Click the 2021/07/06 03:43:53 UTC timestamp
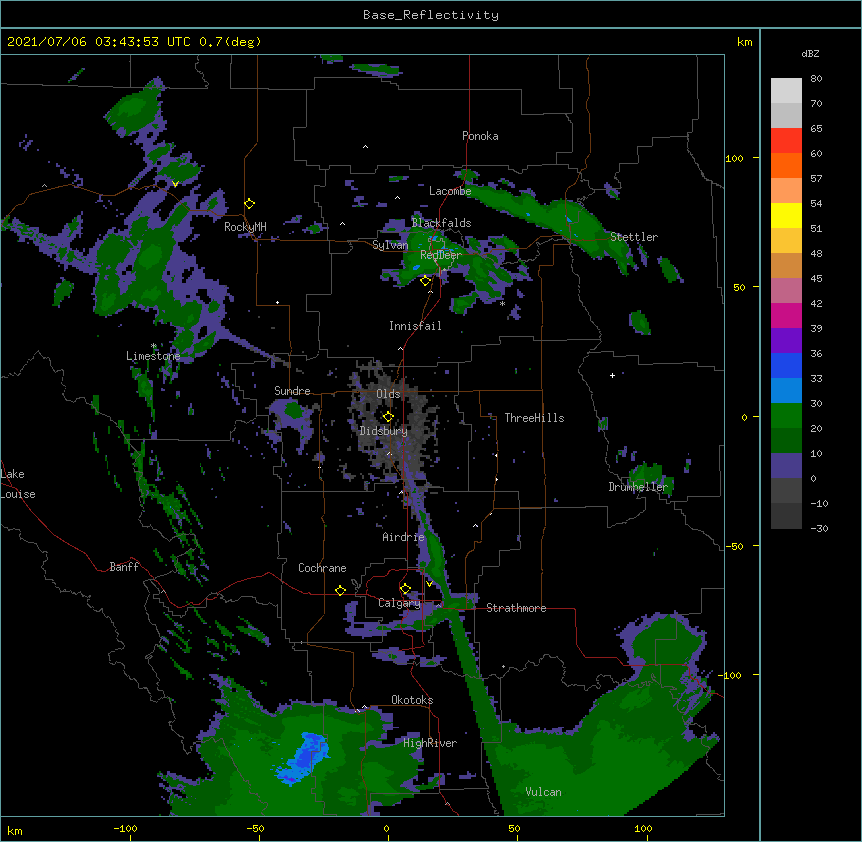This screenshot has height=842, width=862. pyautogui.click(x=99, y=42)
